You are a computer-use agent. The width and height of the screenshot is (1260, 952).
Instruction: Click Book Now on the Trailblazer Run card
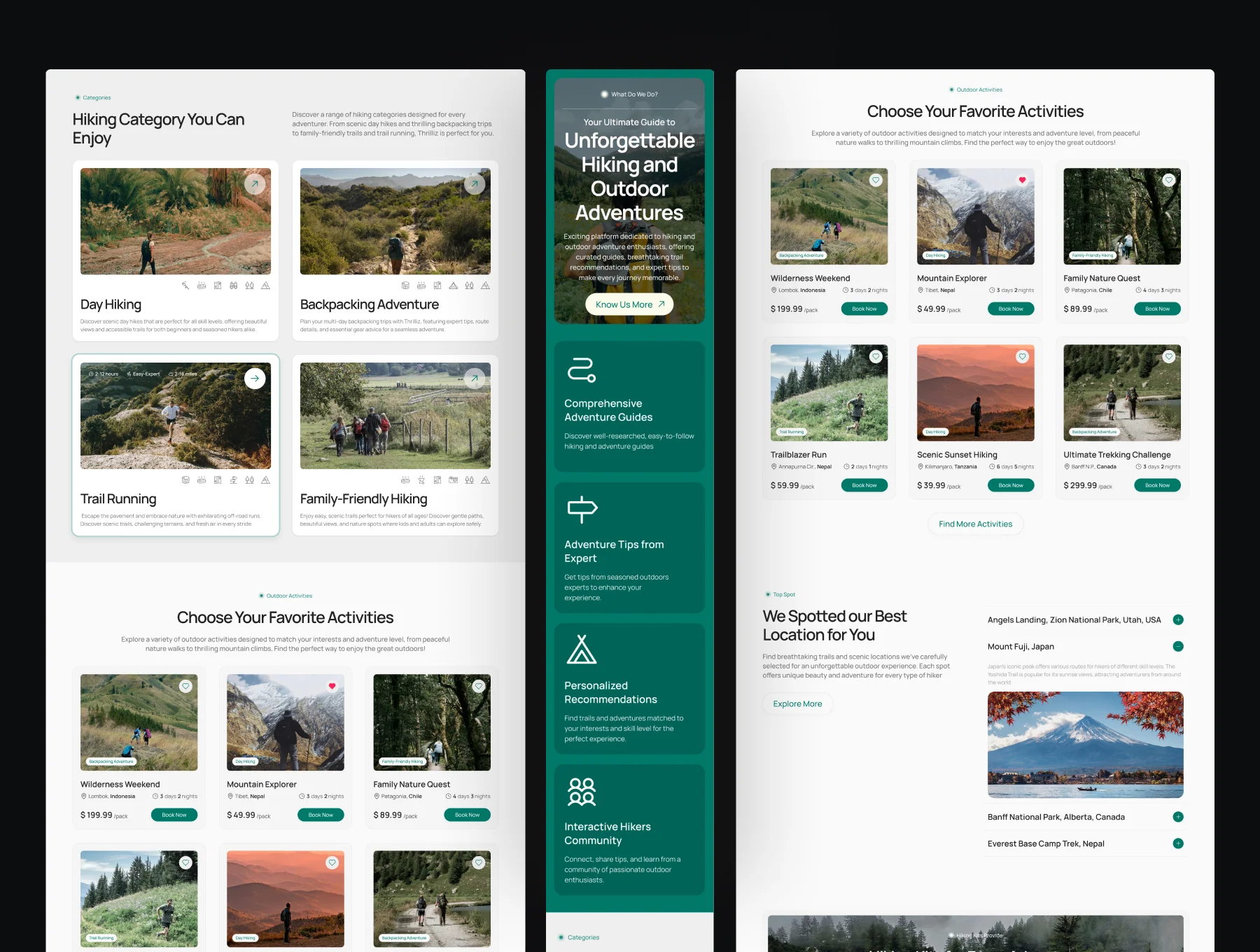point(864,485)
